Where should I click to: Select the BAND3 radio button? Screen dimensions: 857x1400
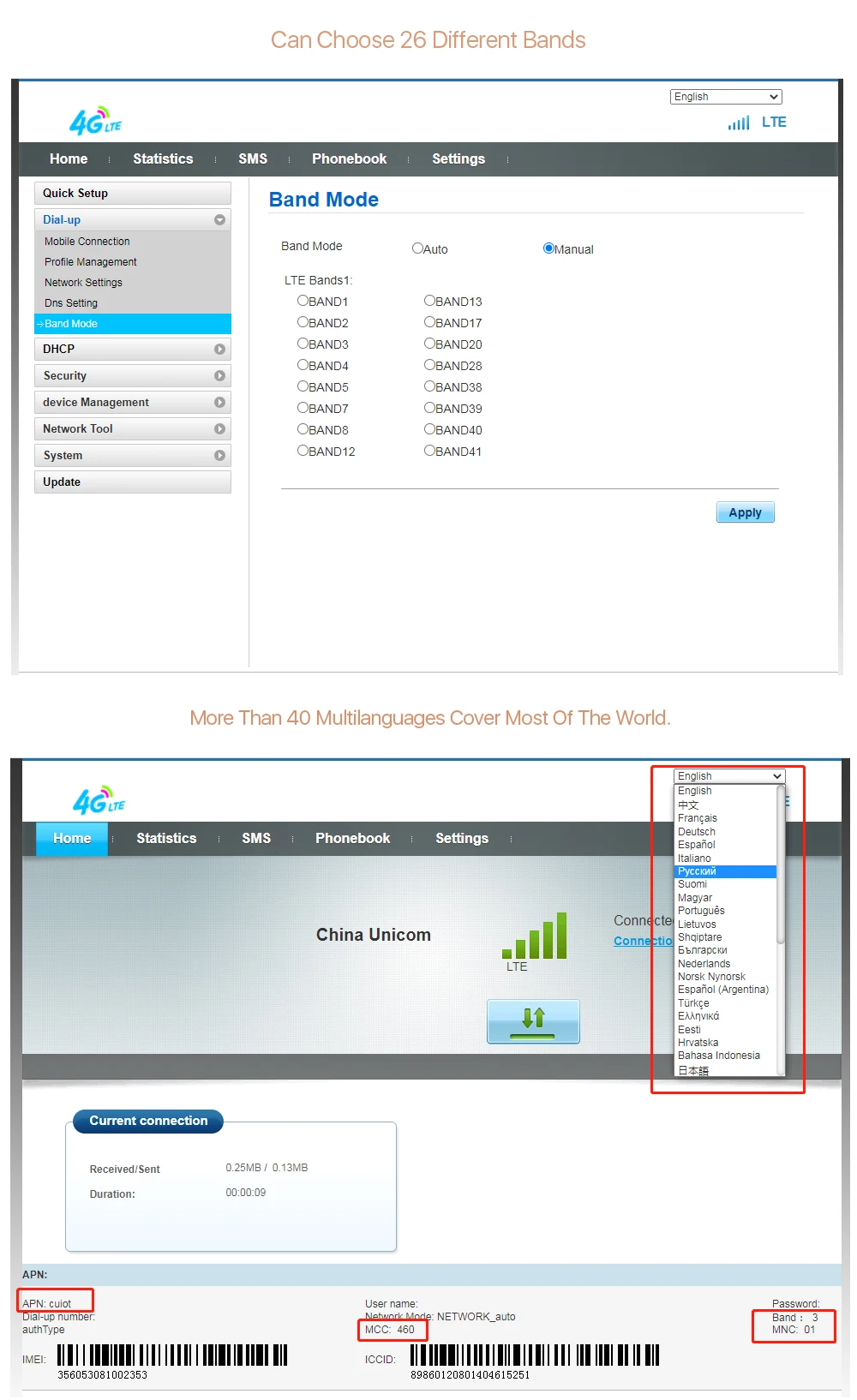[303, 344]
